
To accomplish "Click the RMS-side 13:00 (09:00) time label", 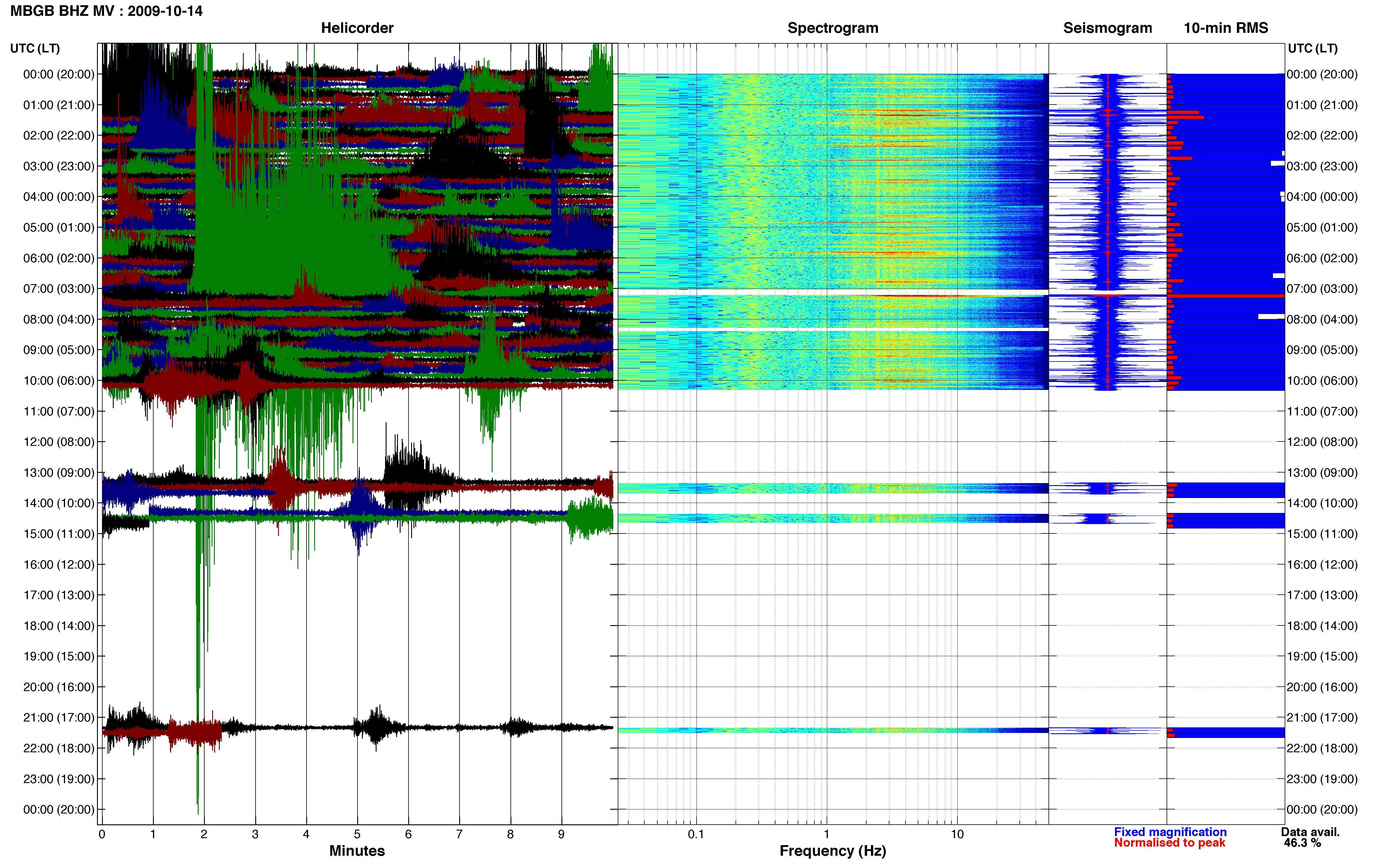I will click(x=1322, y=473).
